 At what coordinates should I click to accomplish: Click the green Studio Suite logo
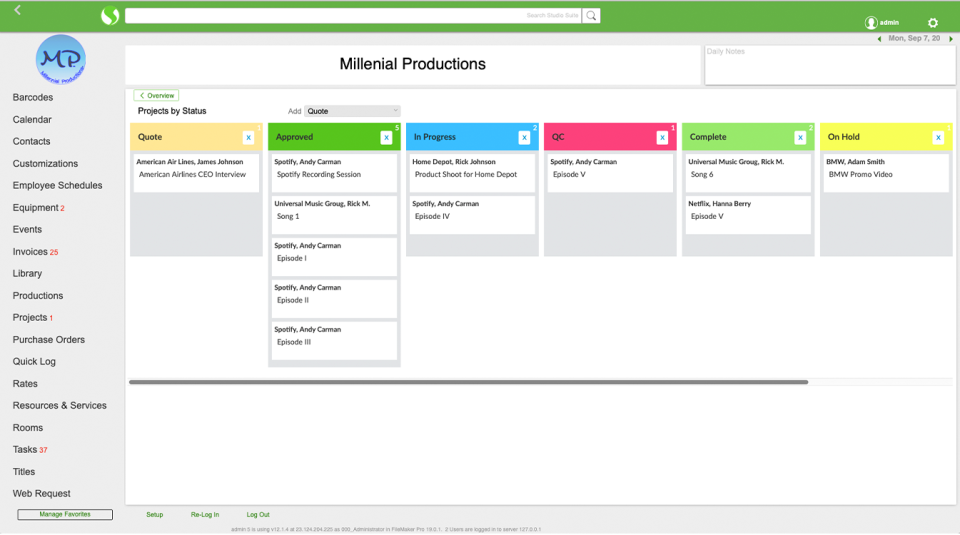tap(110, 15)
